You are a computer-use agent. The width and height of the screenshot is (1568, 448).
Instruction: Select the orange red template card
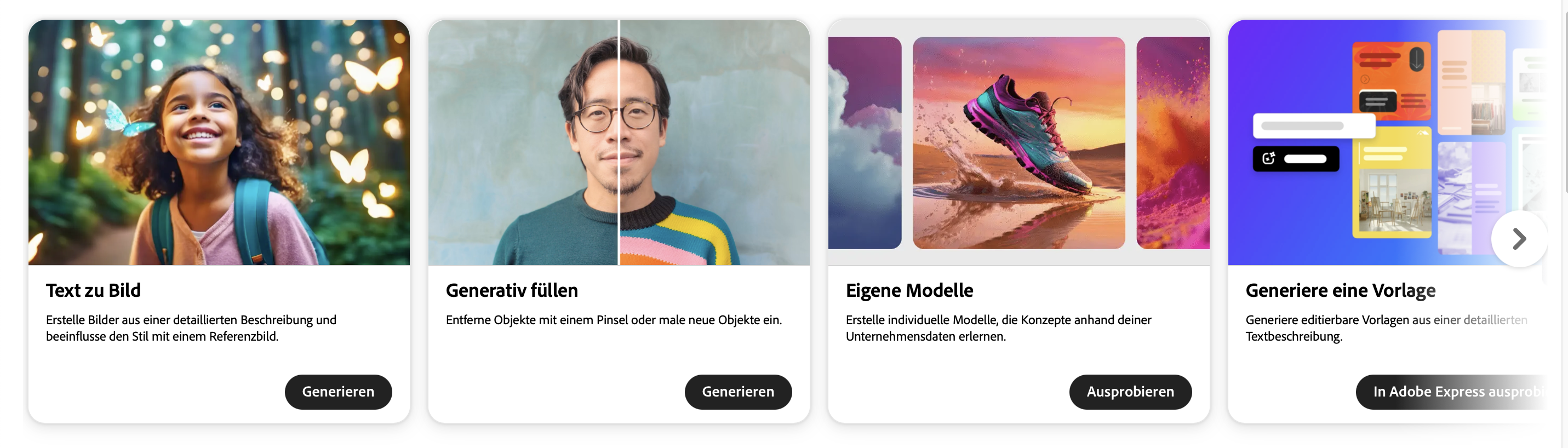pyautogui.click(x=1392, y=77)
